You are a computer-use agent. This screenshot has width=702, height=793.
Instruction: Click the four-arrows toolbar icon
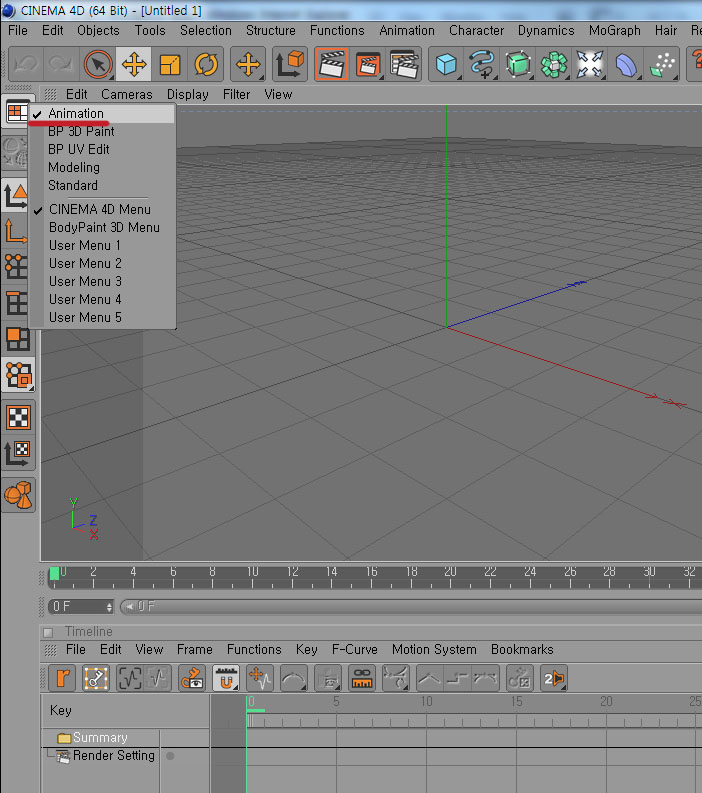pyautogui.click(x=590, y=64)
